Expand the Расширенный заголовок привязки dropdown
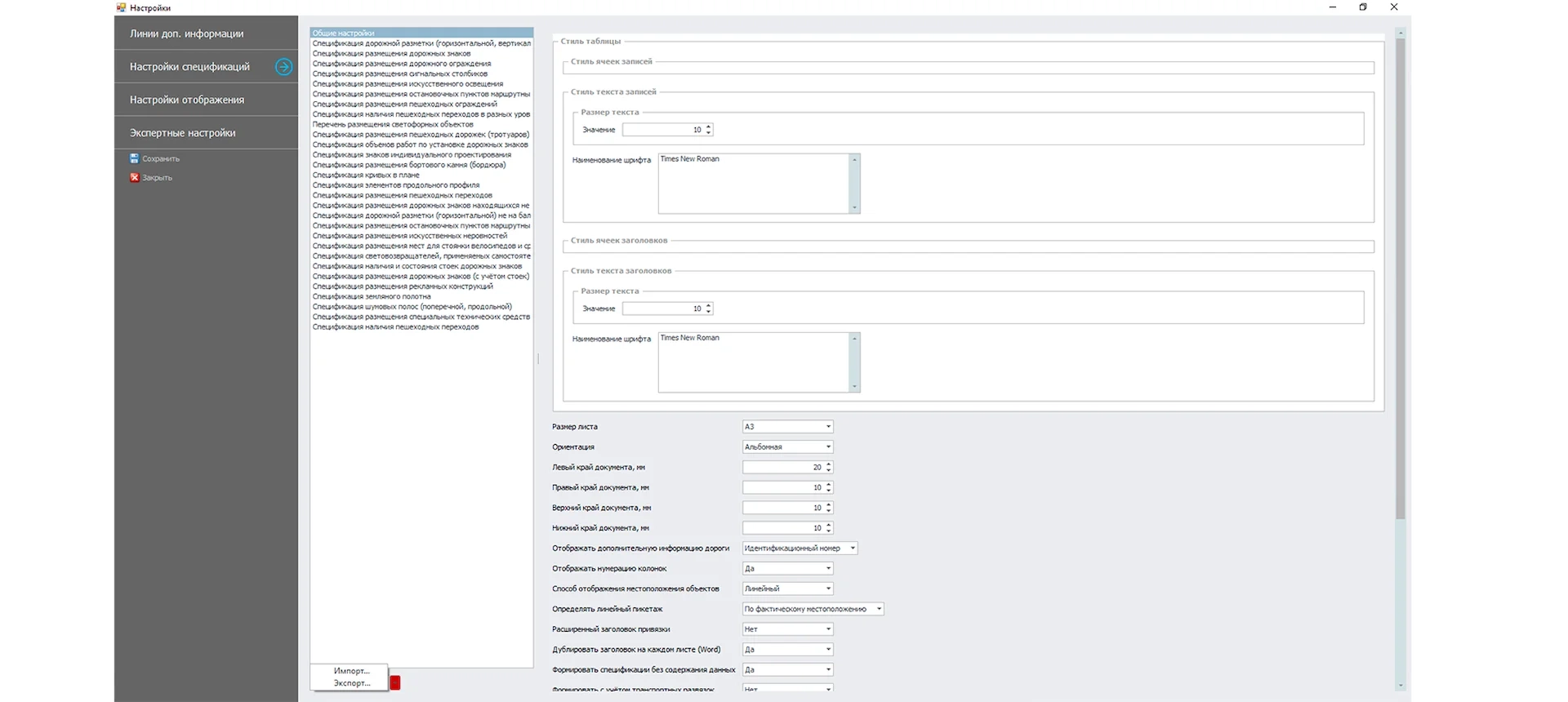This screenshot has width=1568, height=702. click(828, 629)
